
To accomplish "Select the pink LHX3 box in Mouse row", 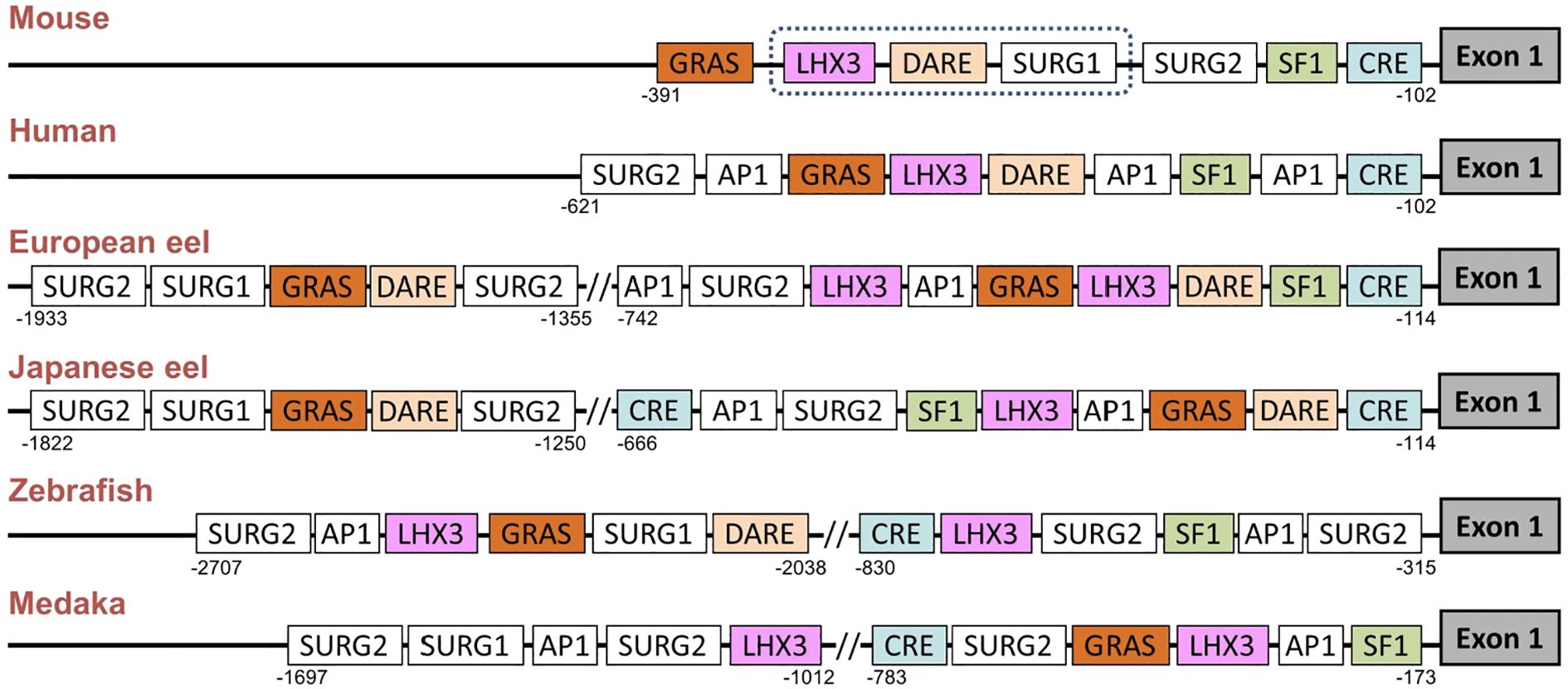I will [828, 63].
